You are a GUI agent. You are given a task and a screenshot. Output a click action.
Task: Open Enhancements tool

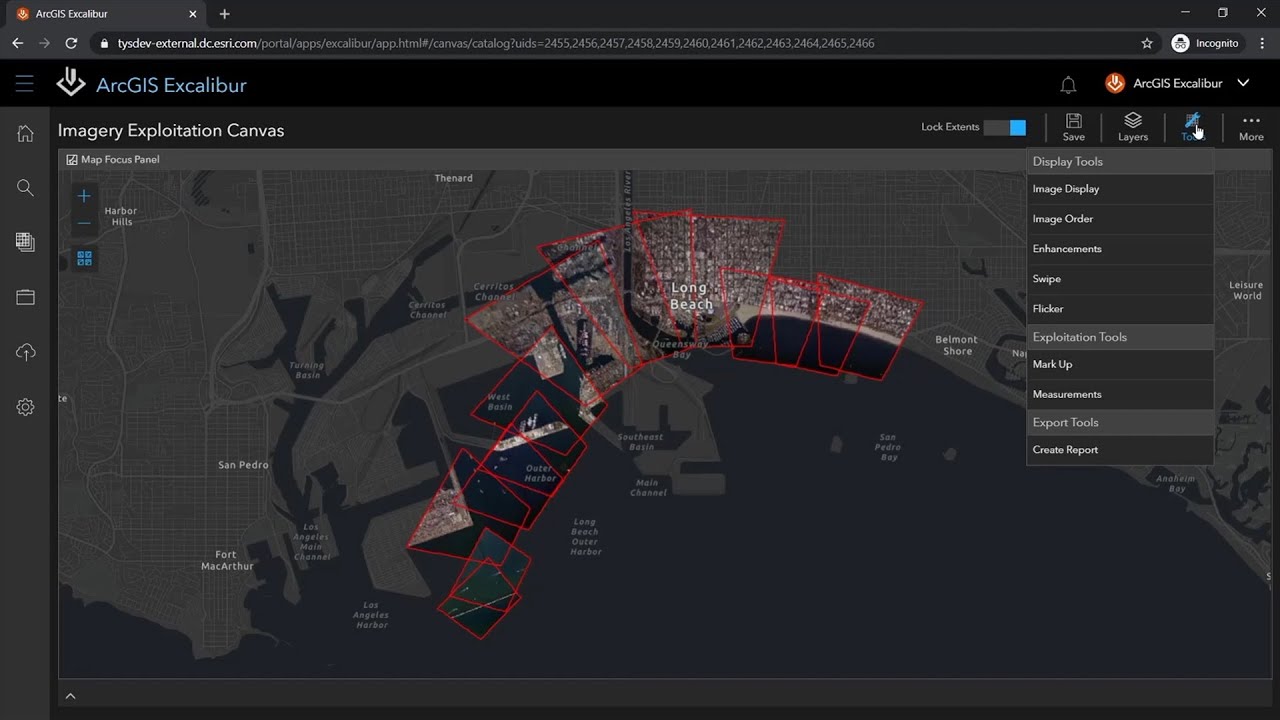(1120, 249)
